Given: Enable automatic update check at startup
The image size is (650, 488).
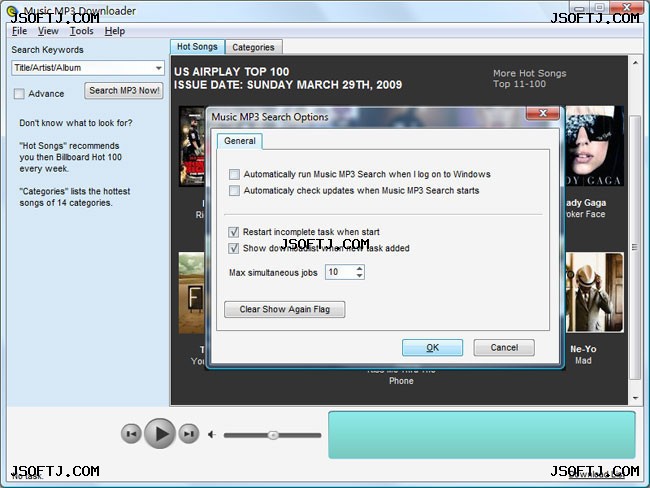Looking at the screenshot, I should pyautogui.click(x=234, y=191).
